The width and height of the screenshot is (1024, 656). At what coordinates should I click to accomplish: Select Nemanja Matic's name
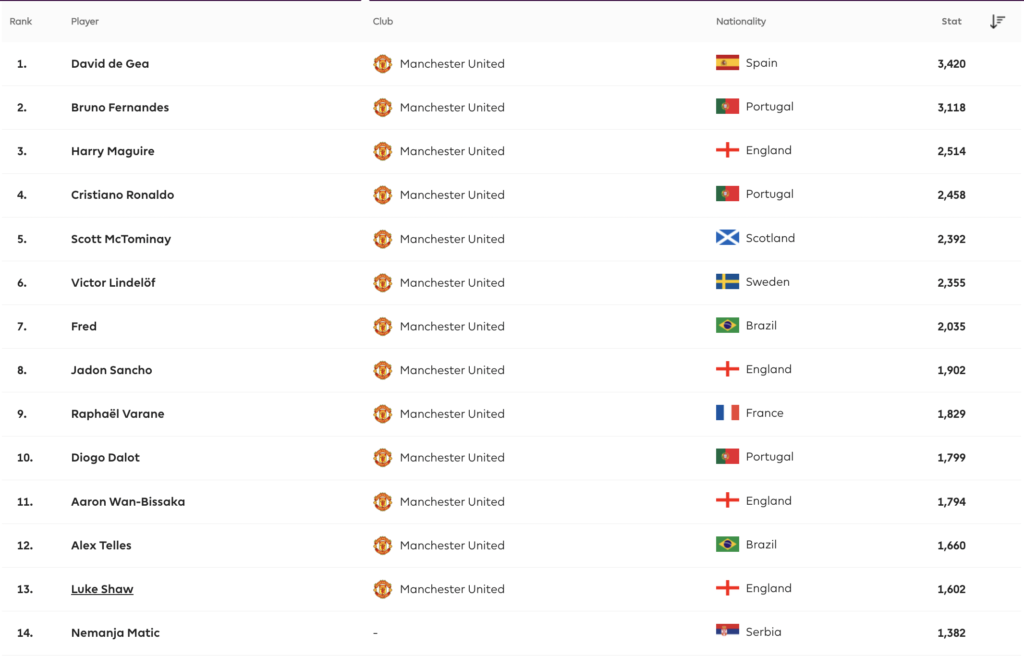115,633
